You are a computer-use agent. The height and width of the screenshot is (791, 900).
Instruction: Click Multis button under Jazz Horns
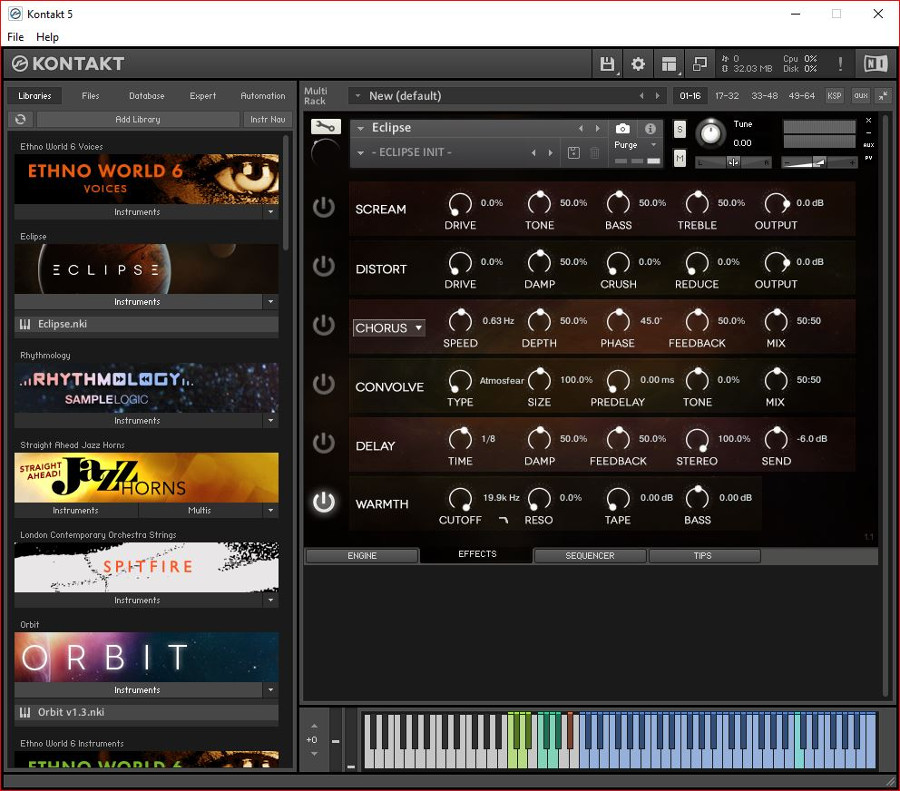point(200,510)
